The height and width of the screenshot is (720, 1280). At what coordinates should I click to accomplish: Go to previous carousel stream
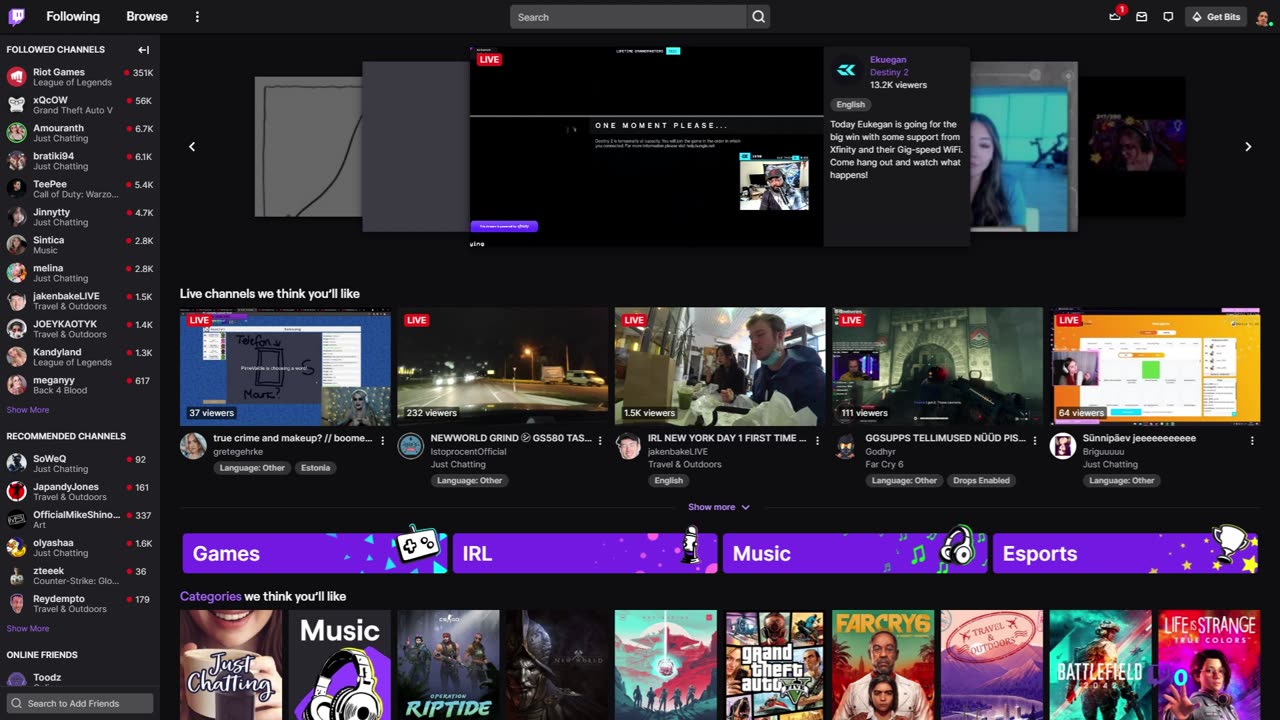pyautogui.click(x=192, y=147)
